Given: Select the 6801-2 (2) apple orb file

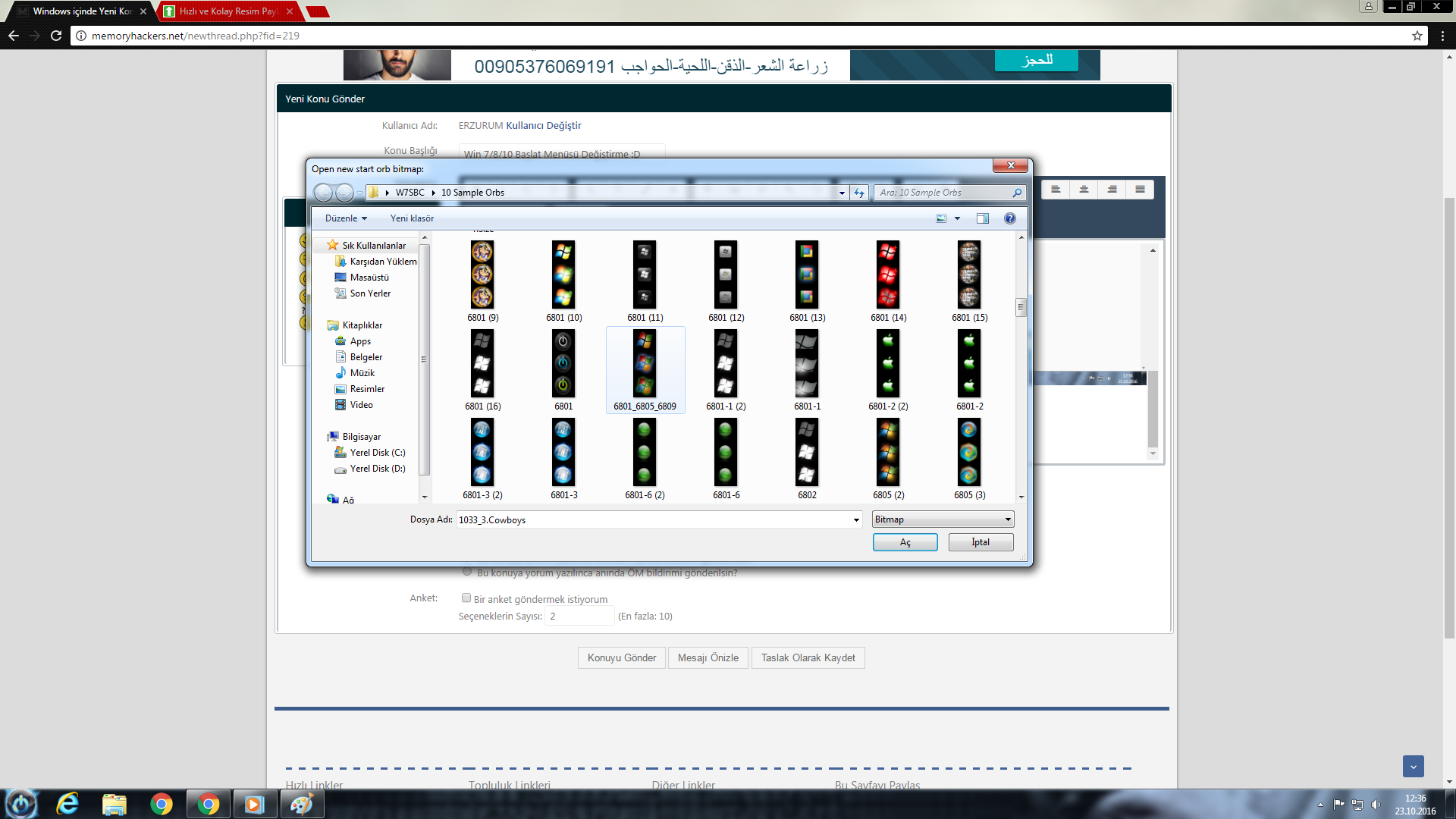Looking at the screenshot, I should point(888,370).
